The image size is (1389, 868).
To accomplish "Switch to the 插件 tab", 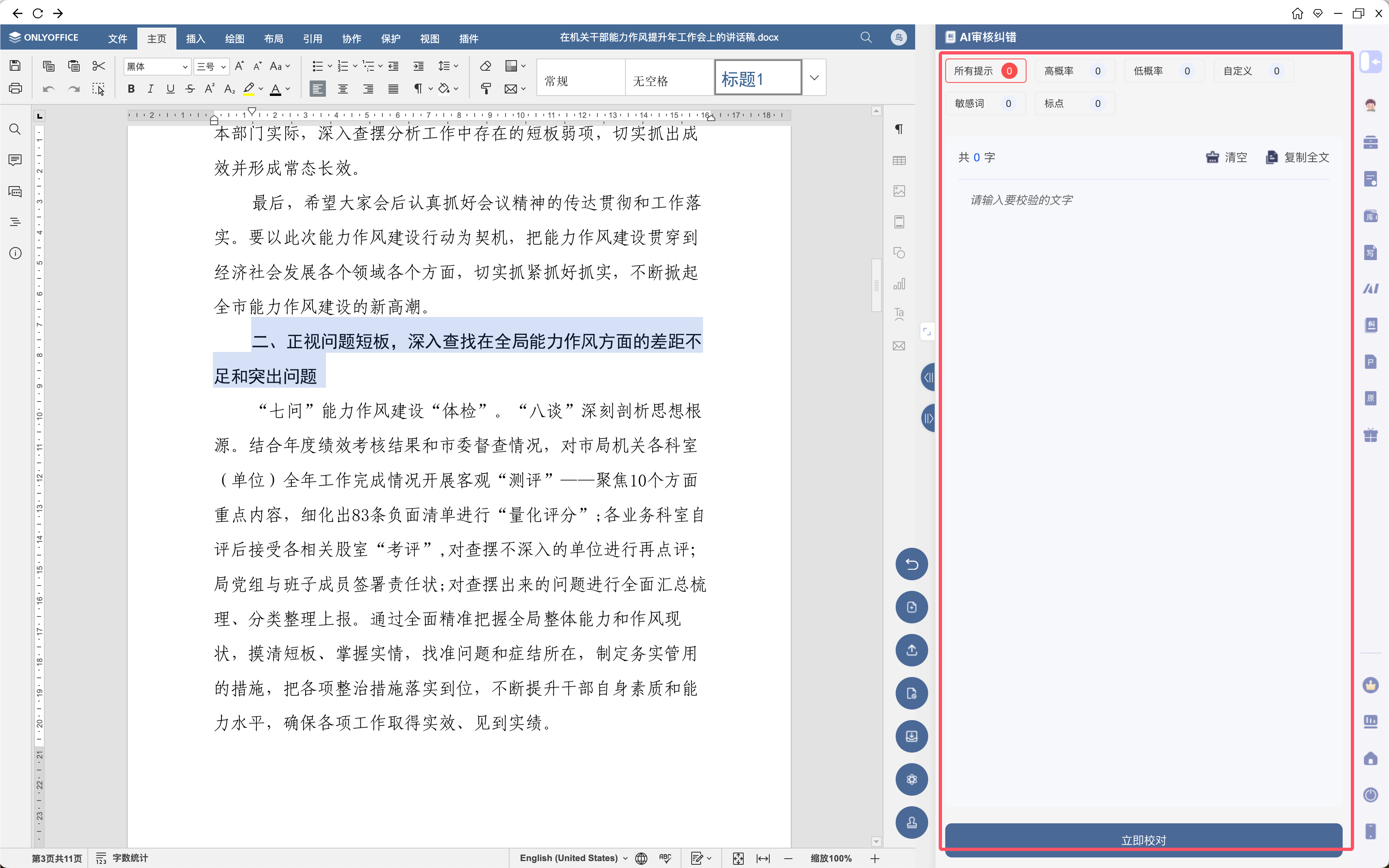I will tap(469, 39).
